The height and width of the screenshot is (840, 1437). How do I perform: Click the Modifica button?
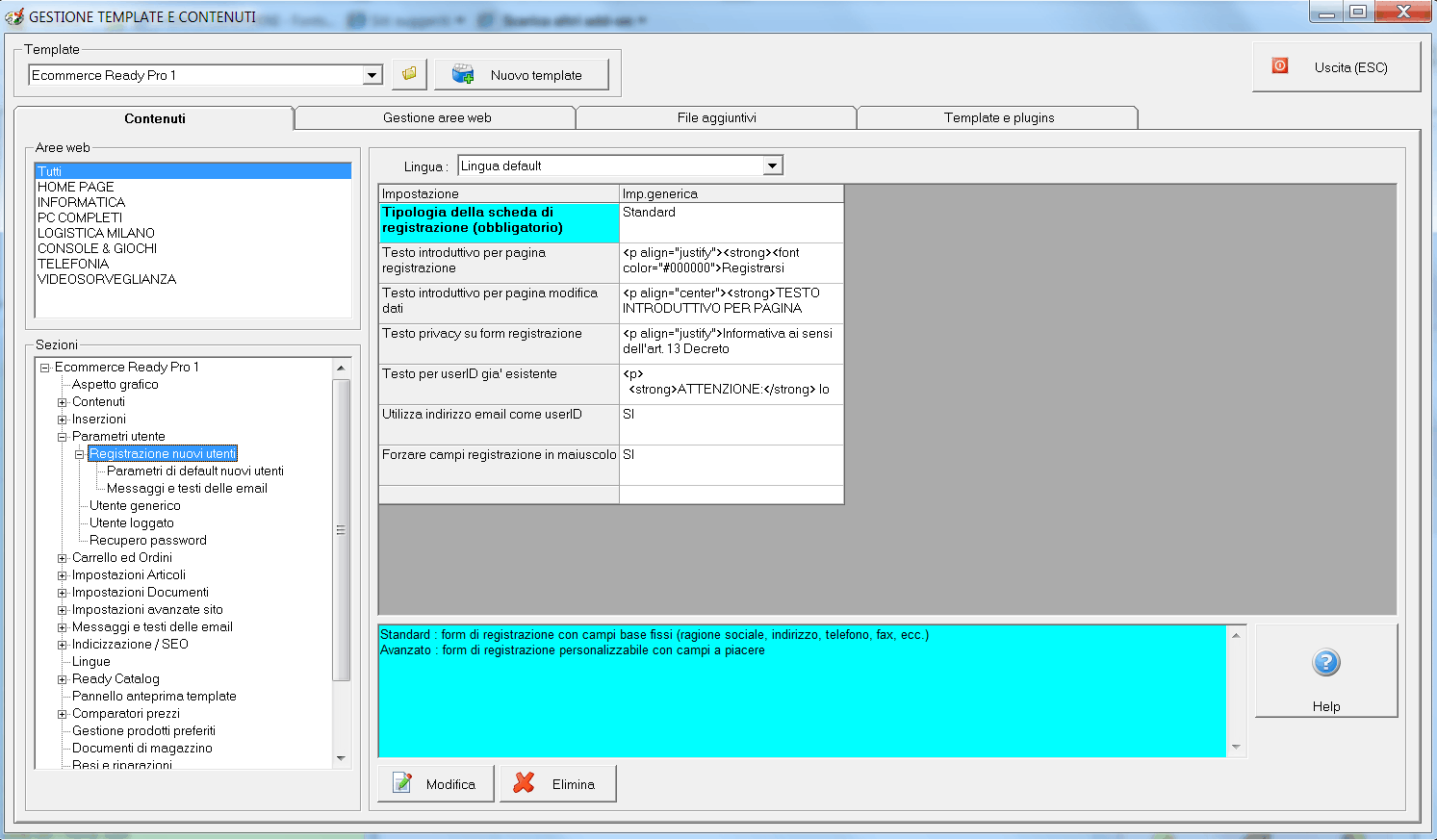436,784
